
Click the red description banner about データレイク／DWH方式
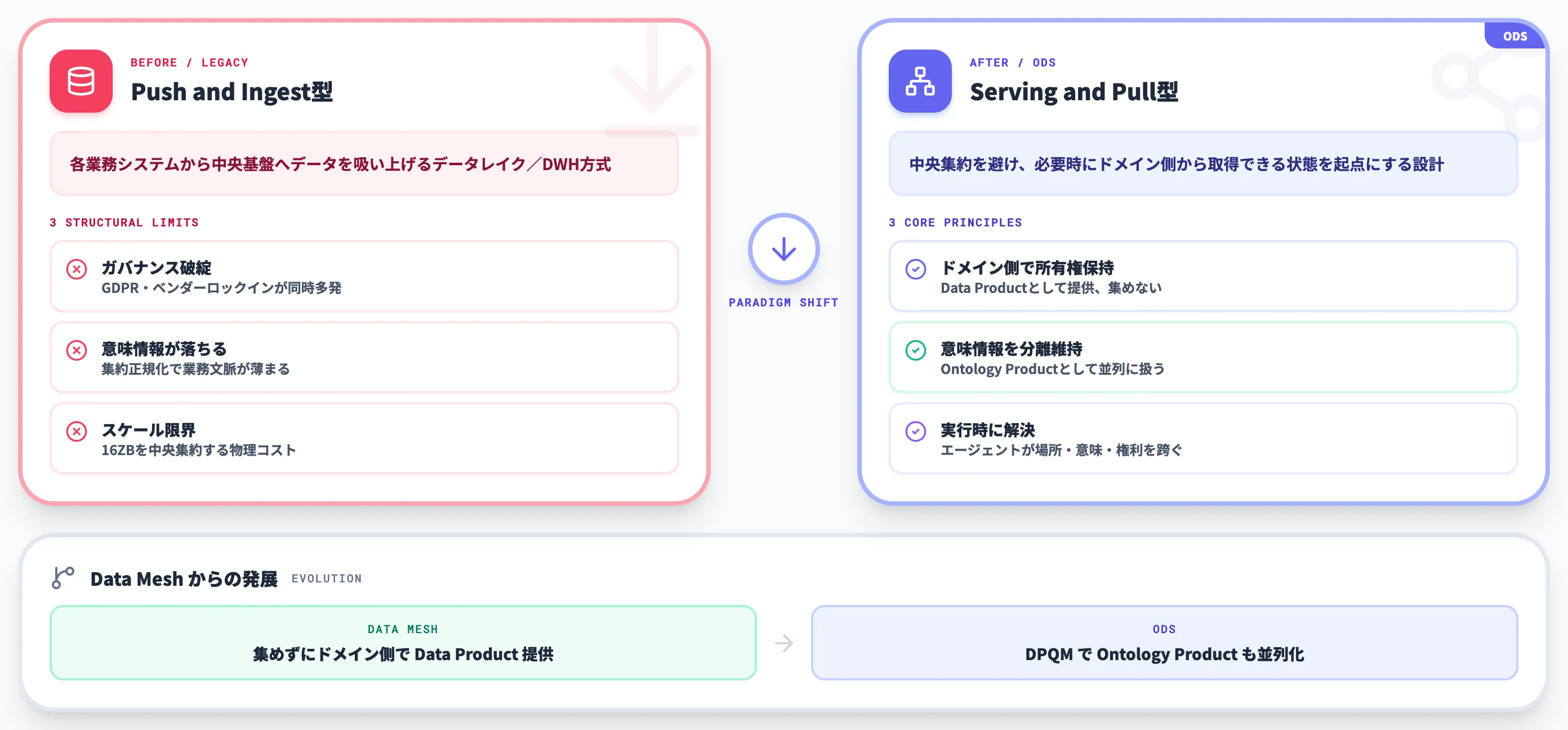pyautogui.click(x=364, y=164)
